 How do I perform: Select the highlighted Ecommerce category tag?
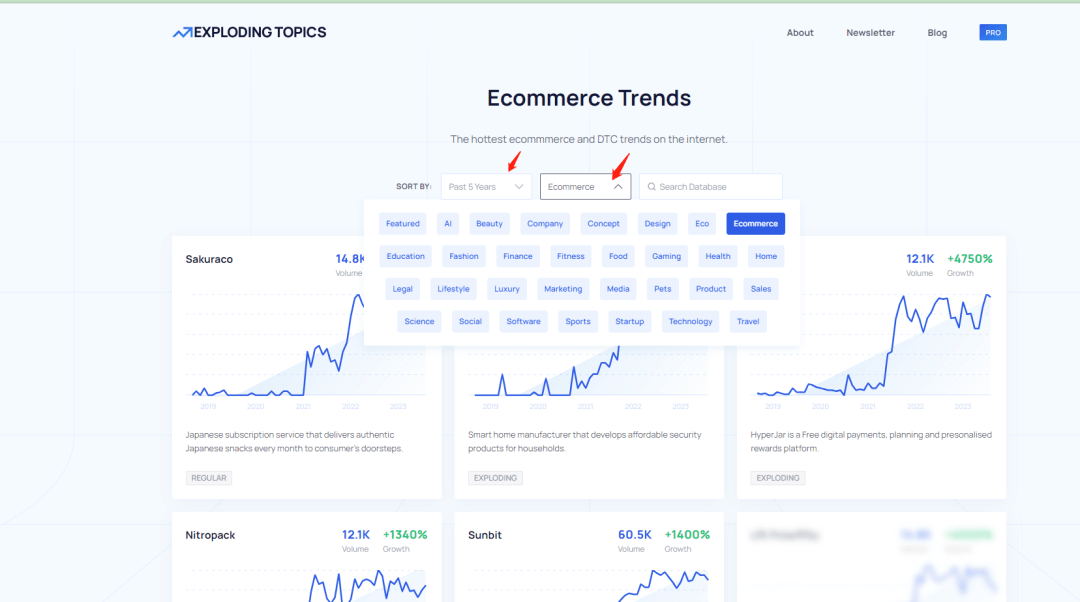click(x=755, y=224)
